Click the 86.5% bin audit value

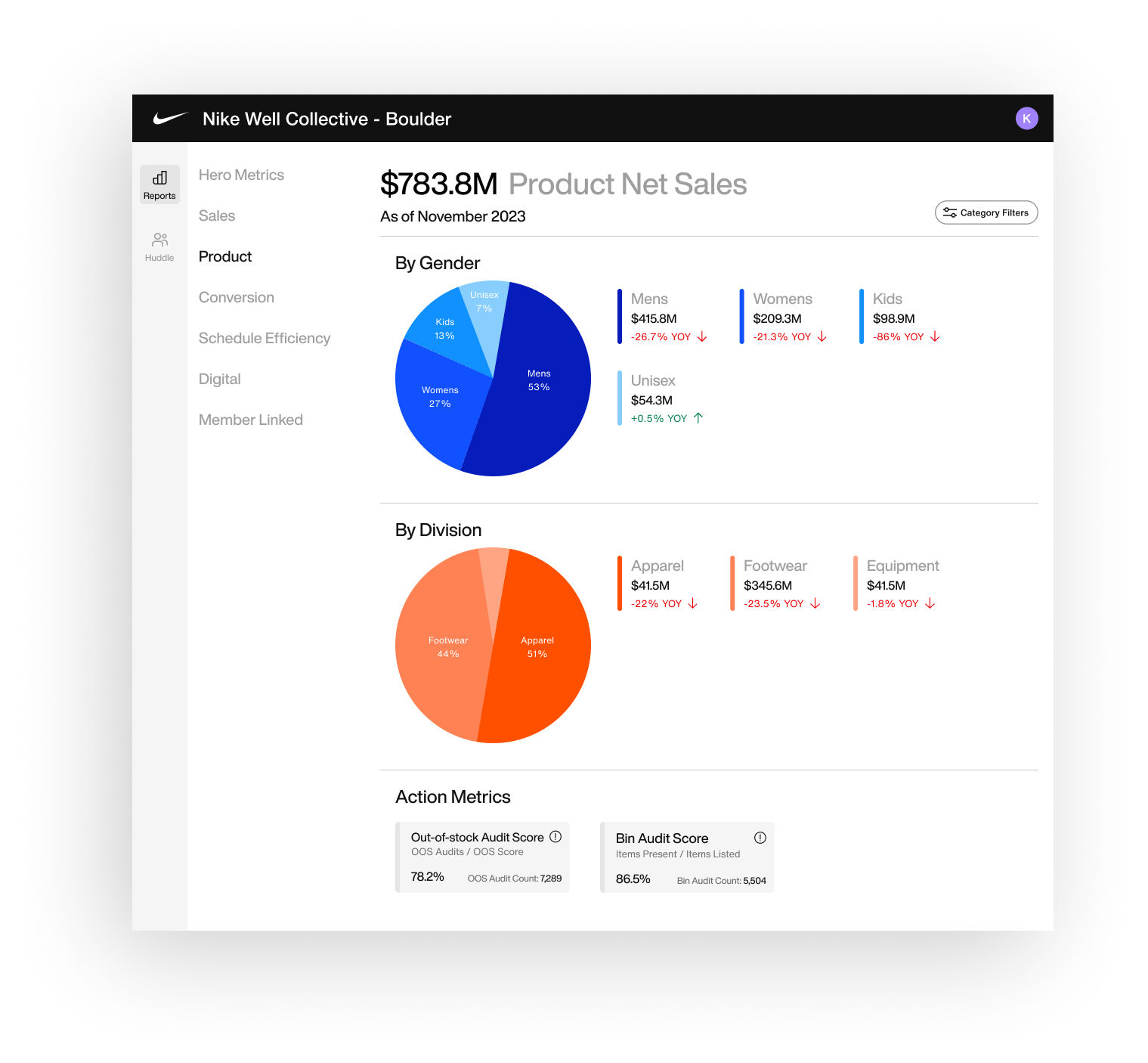[x=633, y=879]
